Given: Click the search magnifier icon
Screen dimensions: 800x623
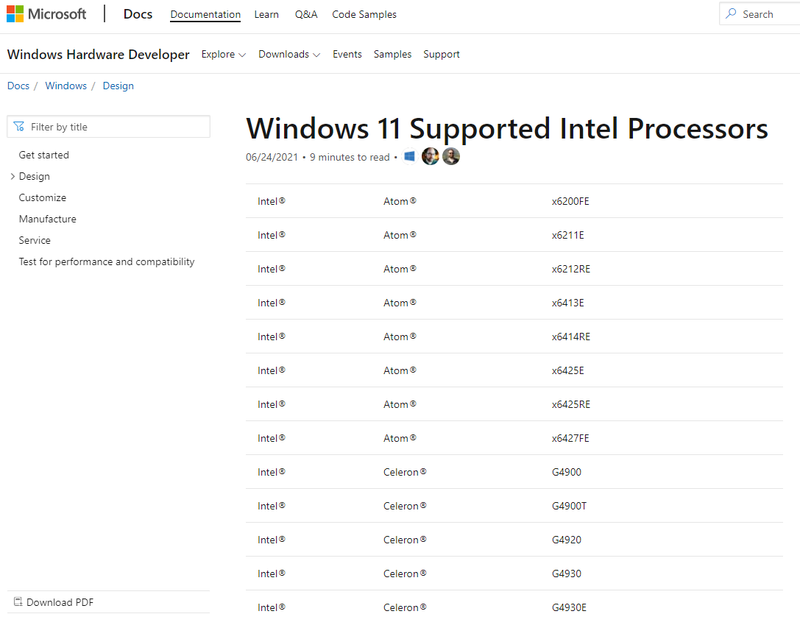Looking at the screenshot, I should 732,14.
